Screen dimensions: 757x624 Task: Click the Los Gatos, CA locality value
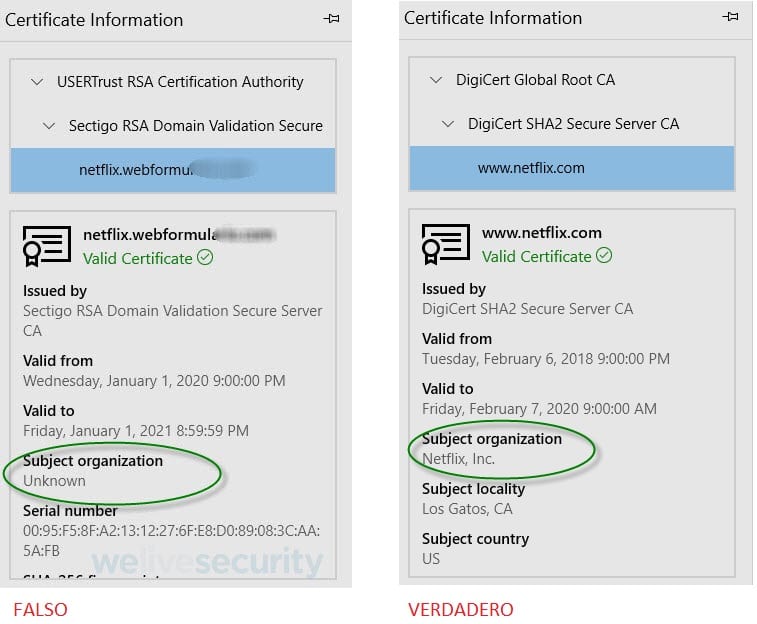point(467,509)
